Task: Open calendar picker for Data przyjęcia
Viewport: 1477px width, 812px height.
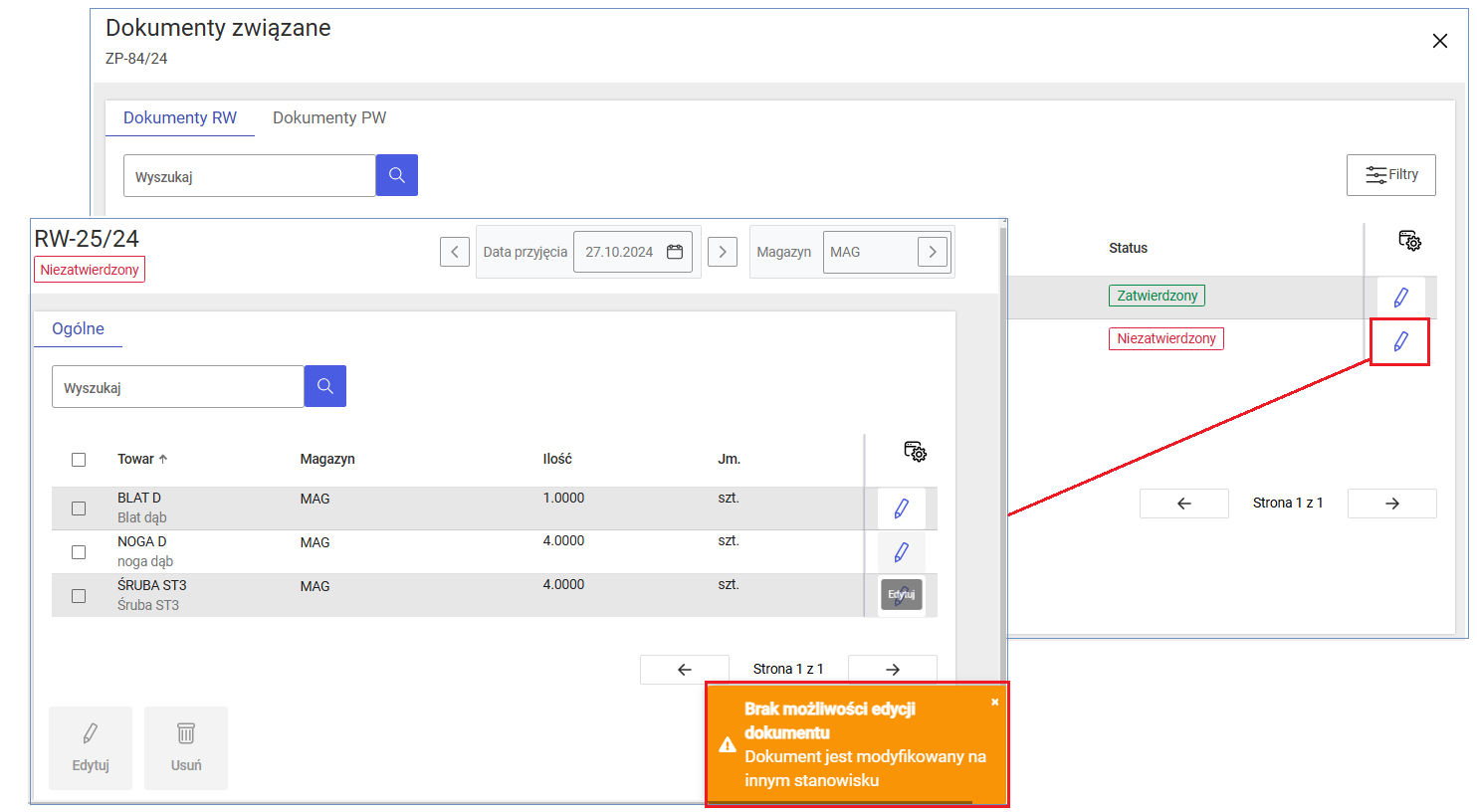Action: (675, 252)
